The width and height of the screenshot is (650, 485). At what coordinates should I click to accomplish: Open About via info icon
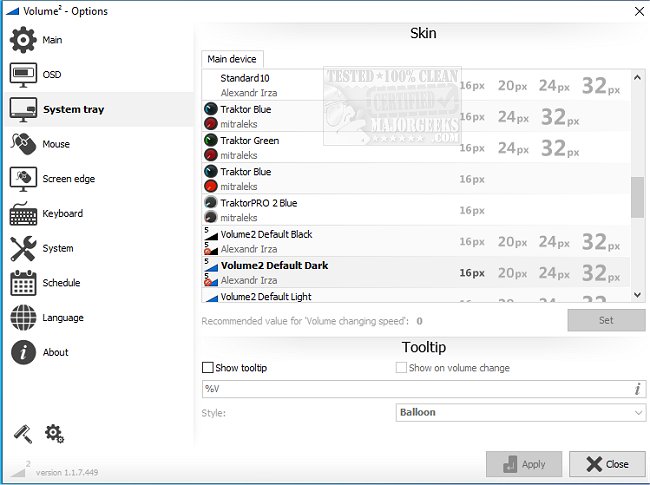[x=23, y=352]
